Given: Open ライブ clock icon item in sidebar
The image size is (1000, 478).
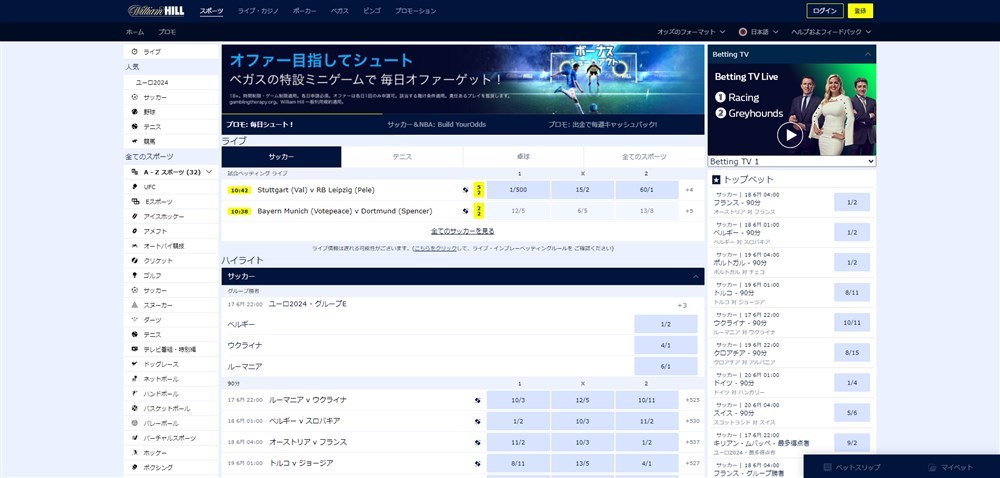Looking at the screenshot, I should pos(171,52).
